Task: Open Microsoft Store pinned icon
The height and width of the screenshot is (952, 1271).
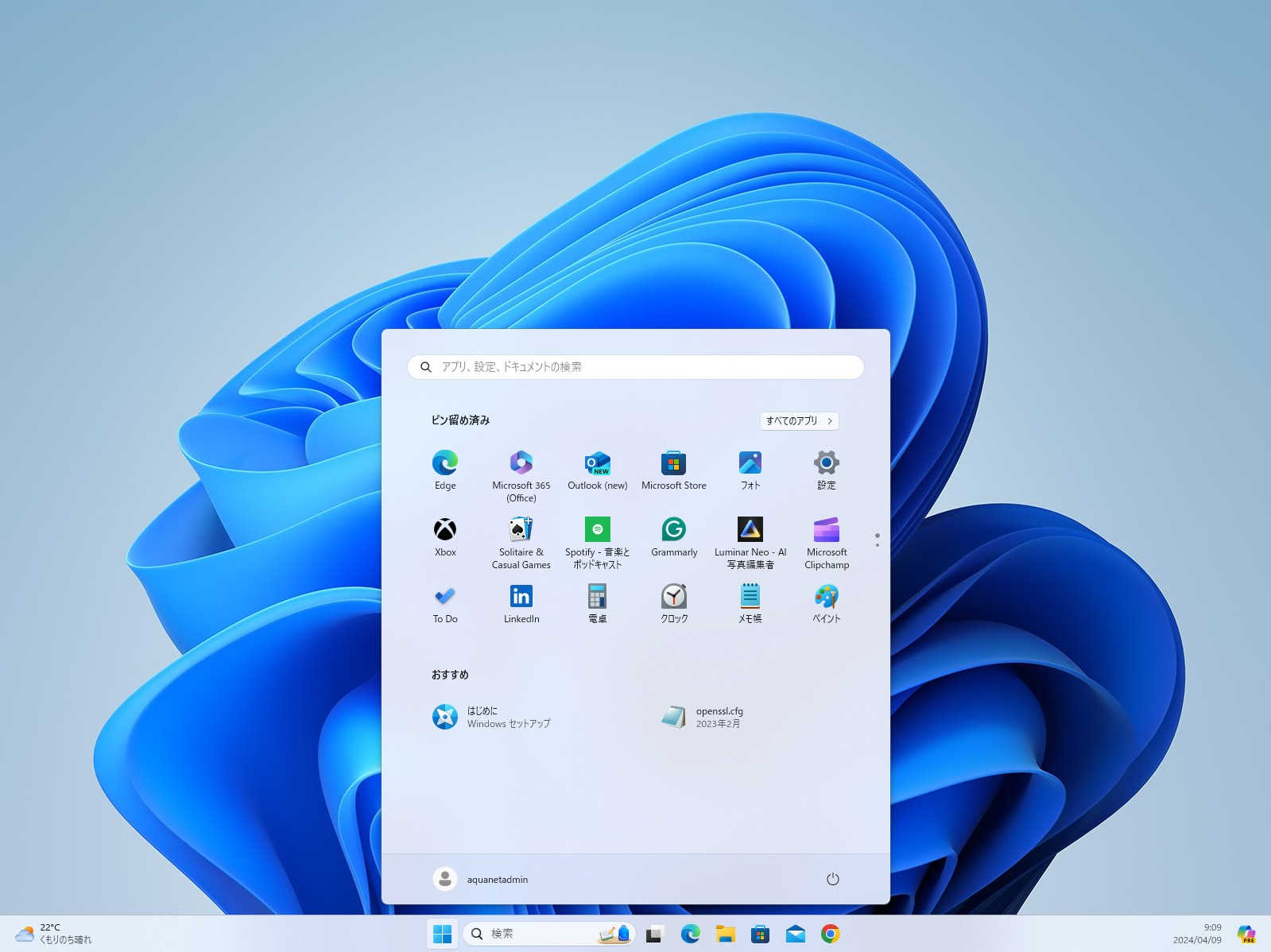Action: (673, 470)
